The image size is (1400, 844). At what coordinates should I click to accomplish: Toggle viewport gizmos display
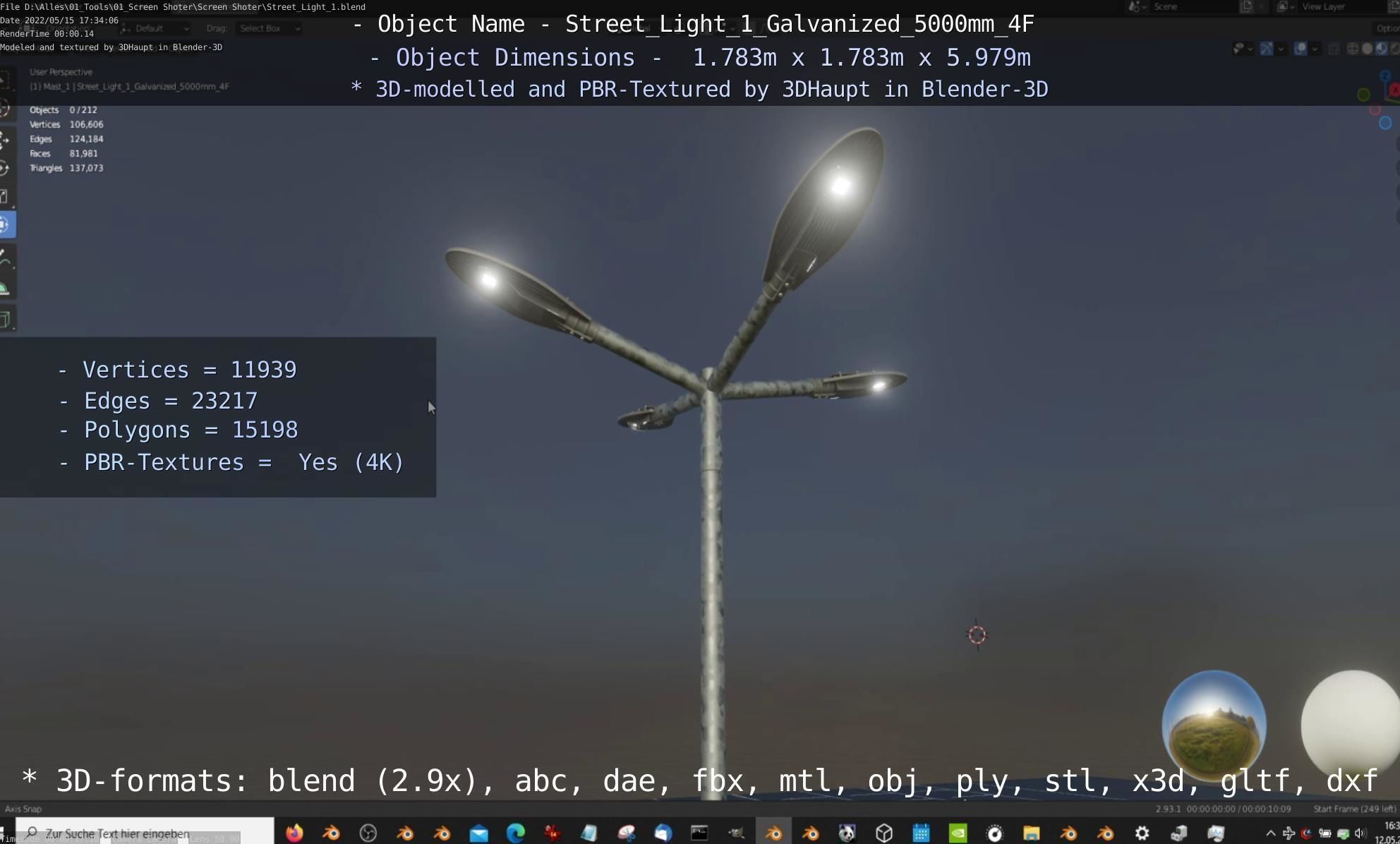tap(1267, 49)
